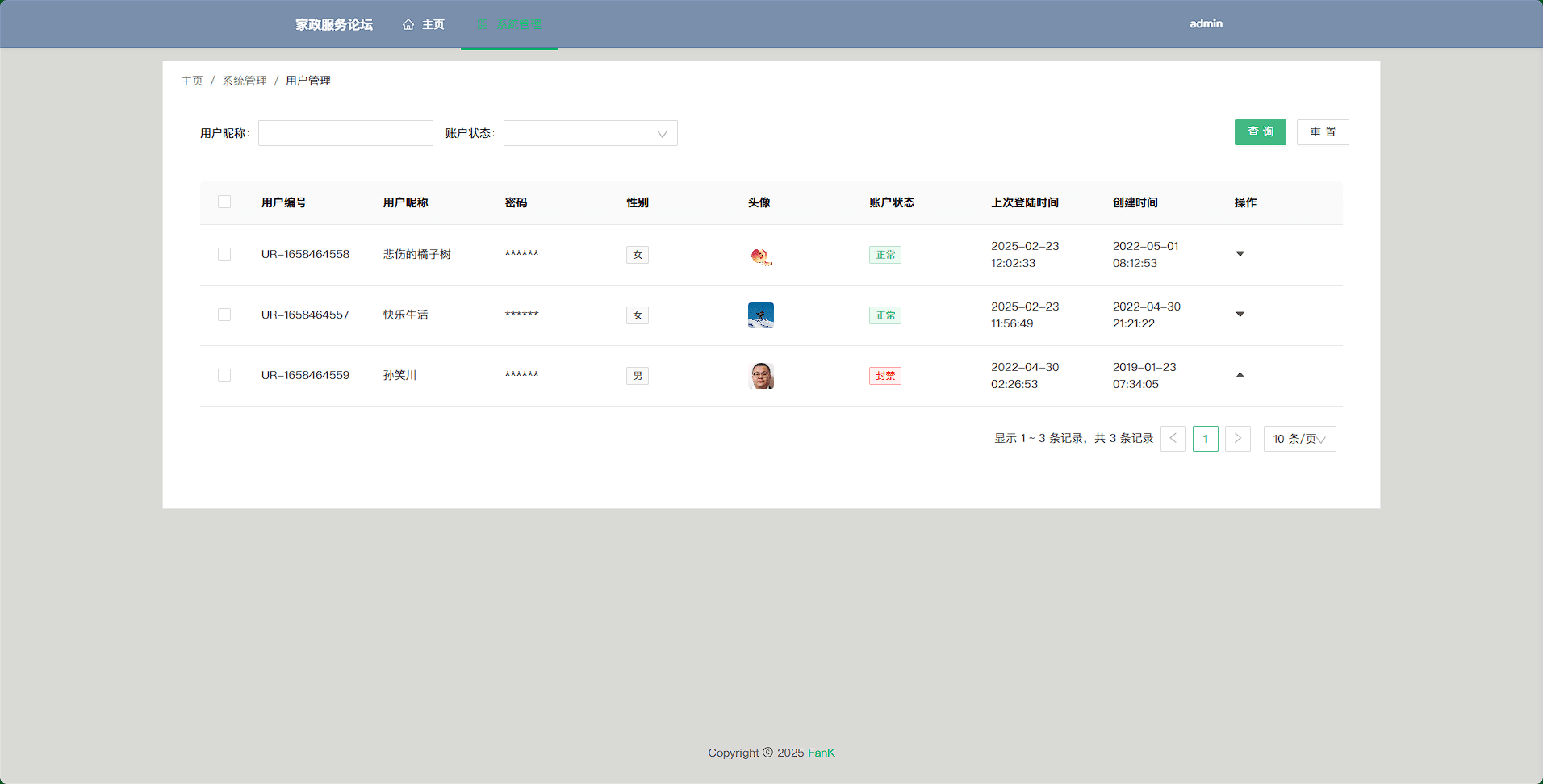Viewport: 1543px width, 784px height.
Task: Toggle the select-all checkbox in table header
Action: coord(224,202)
